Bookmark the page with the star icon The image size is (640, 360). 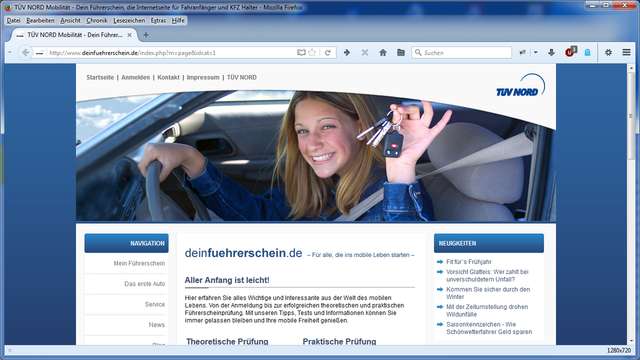click(312, 53)
